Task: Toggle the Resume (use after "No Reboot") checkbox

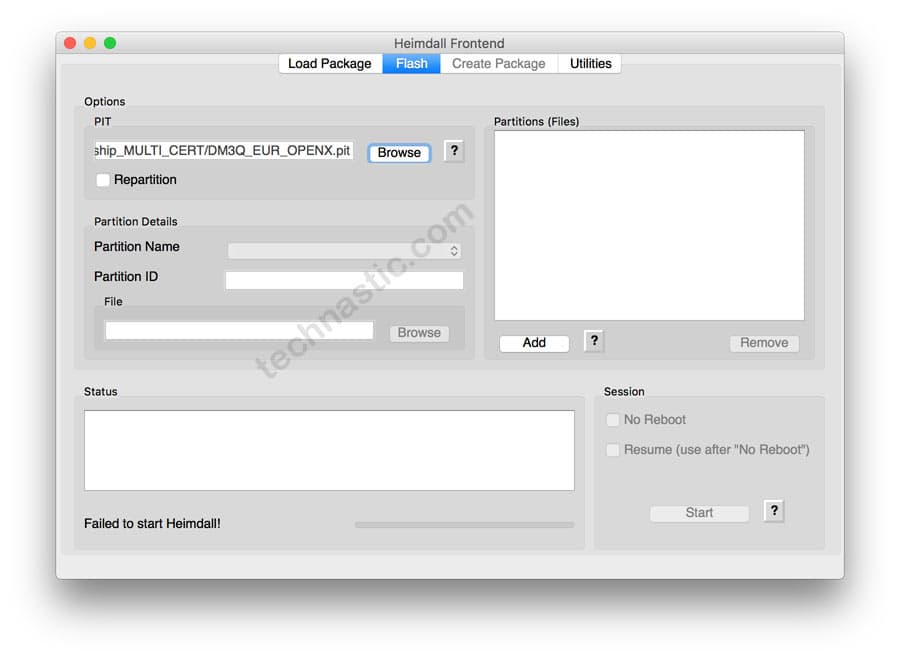Action: pos(612,450)
